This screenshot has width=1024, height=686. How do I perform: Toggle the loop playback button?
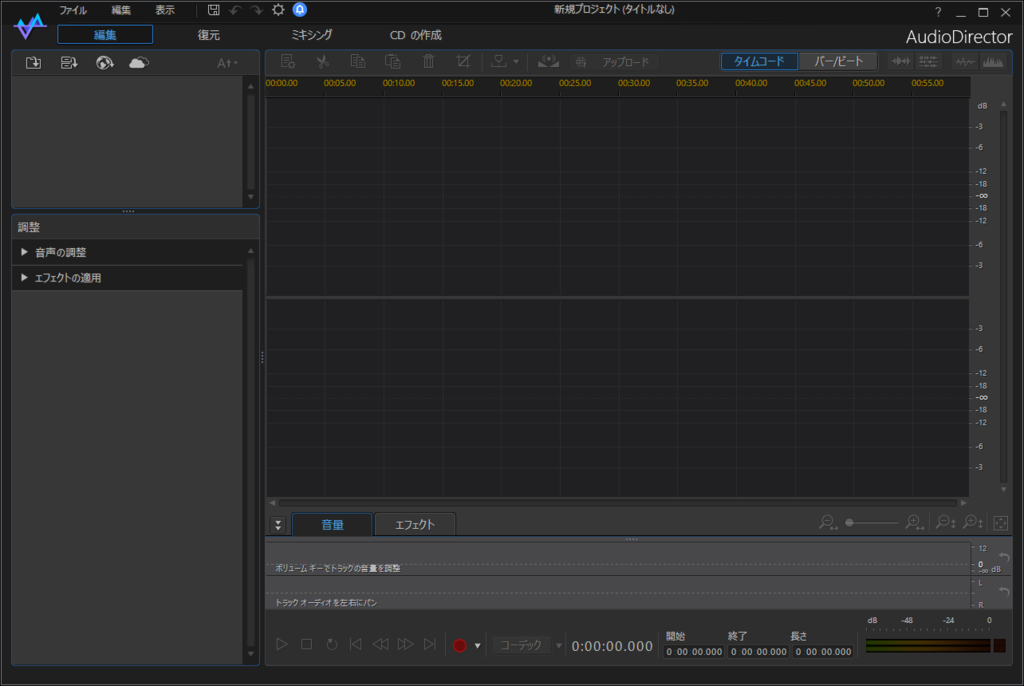332,645
